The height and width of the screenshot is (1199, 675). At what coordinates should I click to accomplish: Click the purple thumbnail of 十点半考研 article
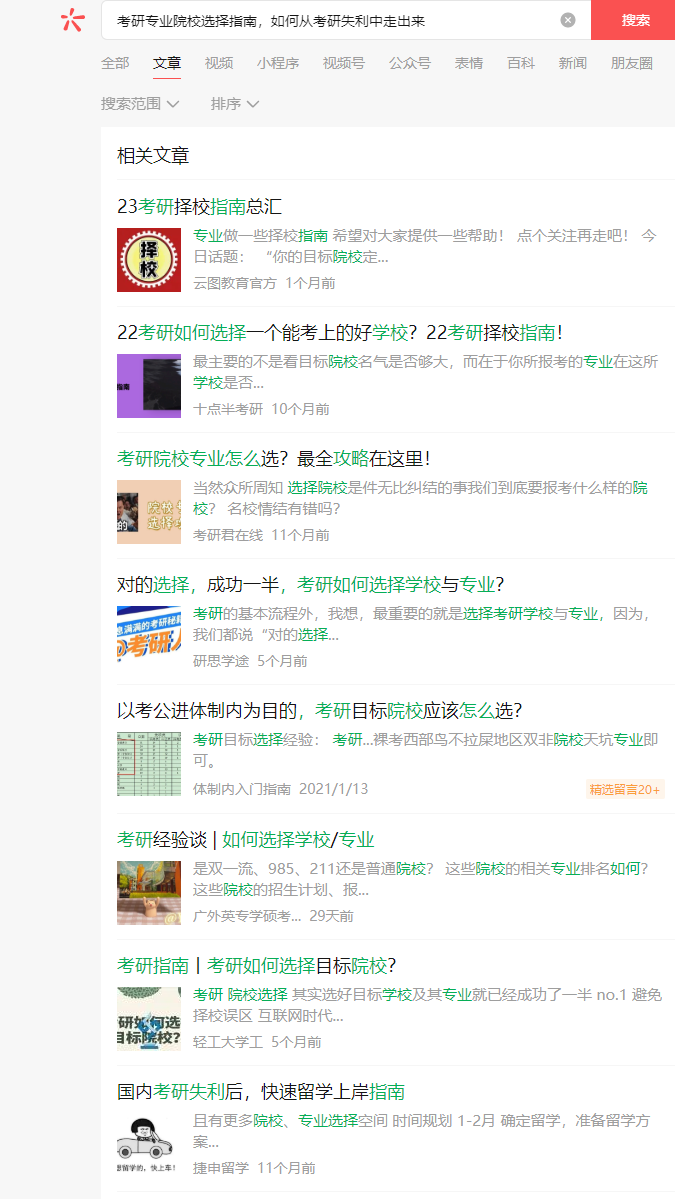click(149, 386)
